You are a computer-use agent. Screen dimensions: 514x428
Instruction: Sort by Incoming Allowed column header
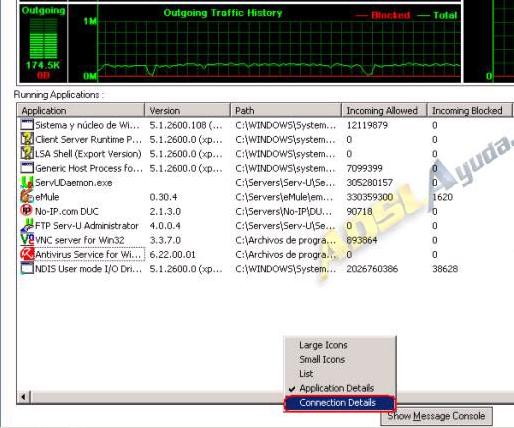coord(384,110)
